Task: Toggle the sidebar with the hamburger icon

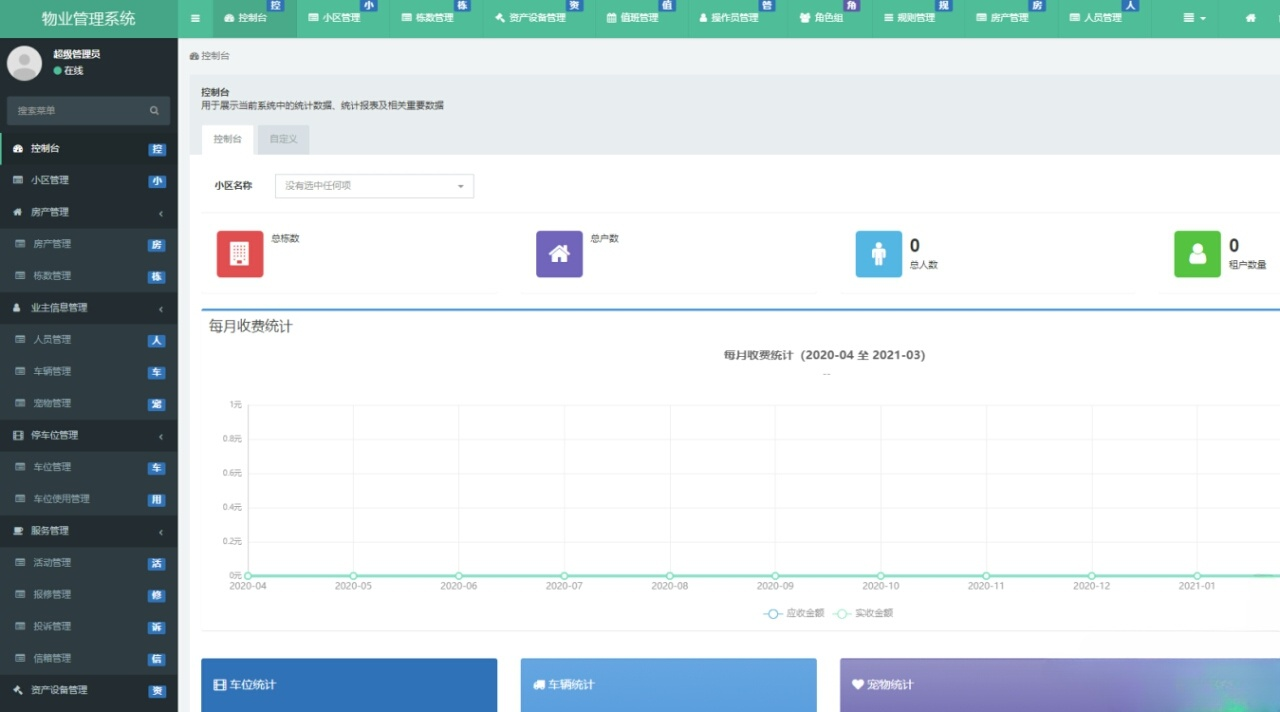Action: click(195, 18)
